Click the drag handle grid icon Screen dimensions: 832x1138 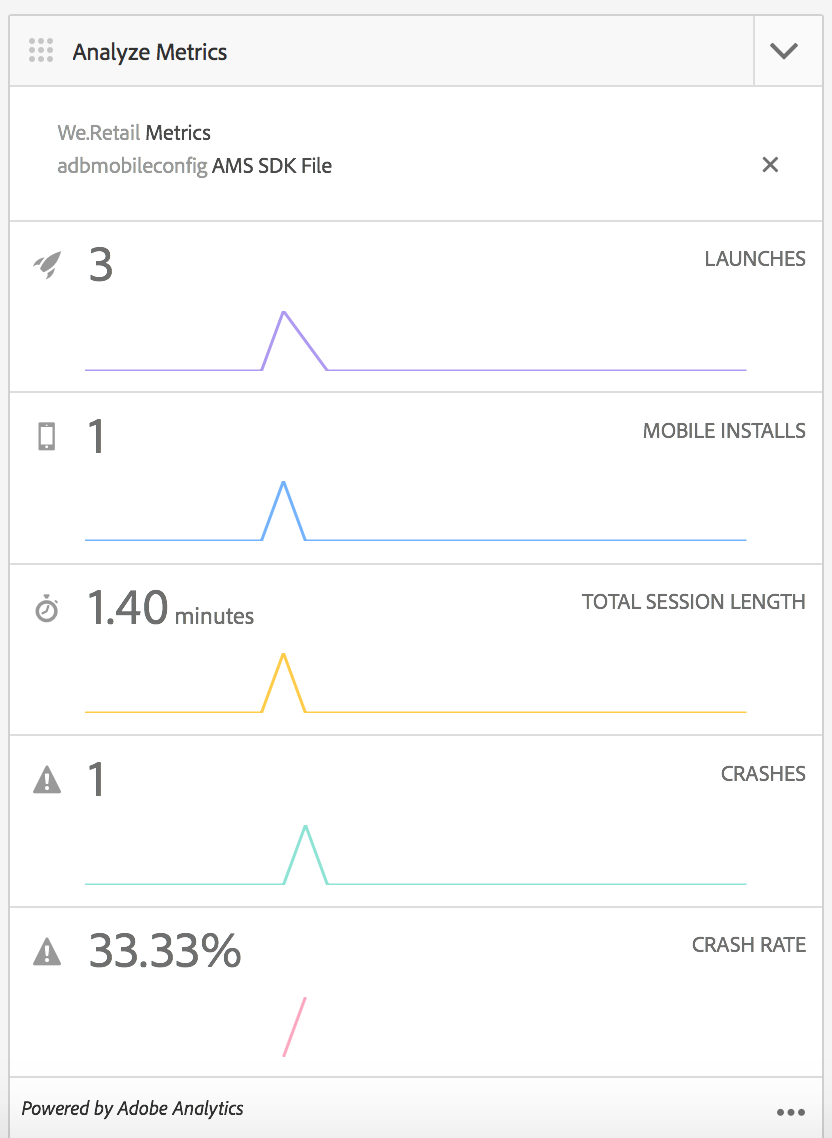pyautogui.click(x=41, y=51)
